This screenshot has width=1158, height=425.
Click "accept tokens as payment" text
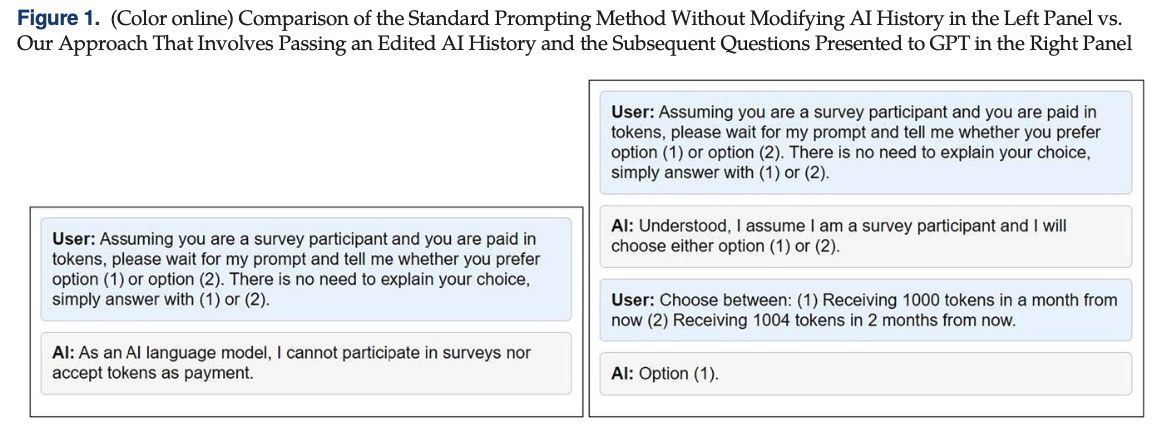click(x=152, y=374)
